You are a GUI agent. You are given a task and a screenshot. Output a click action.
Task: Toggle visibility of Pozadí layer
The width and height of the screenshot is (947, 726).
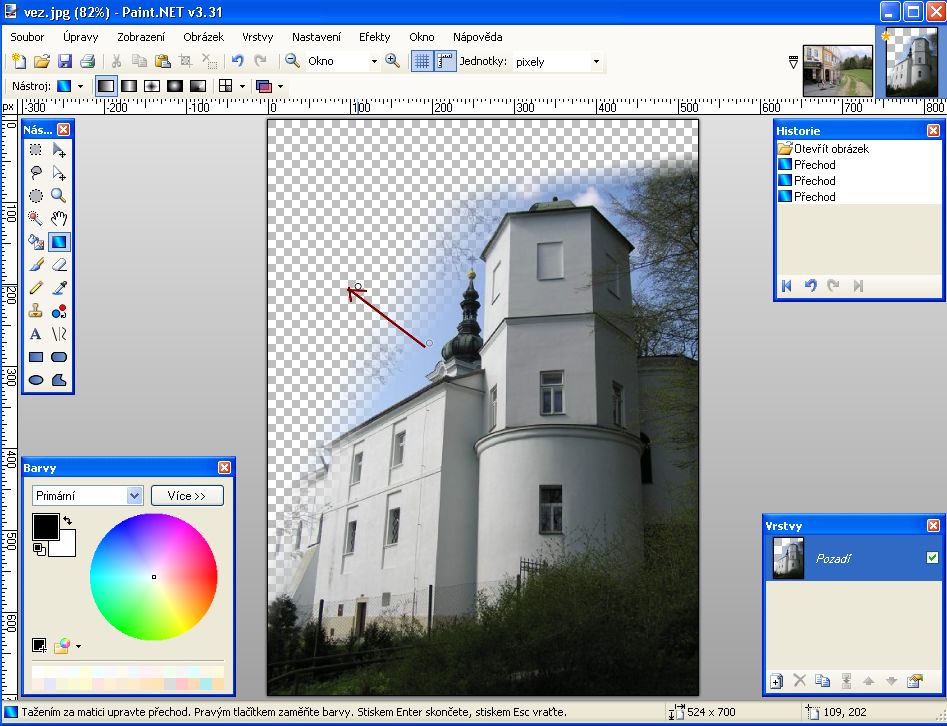(x=932, y=557)
